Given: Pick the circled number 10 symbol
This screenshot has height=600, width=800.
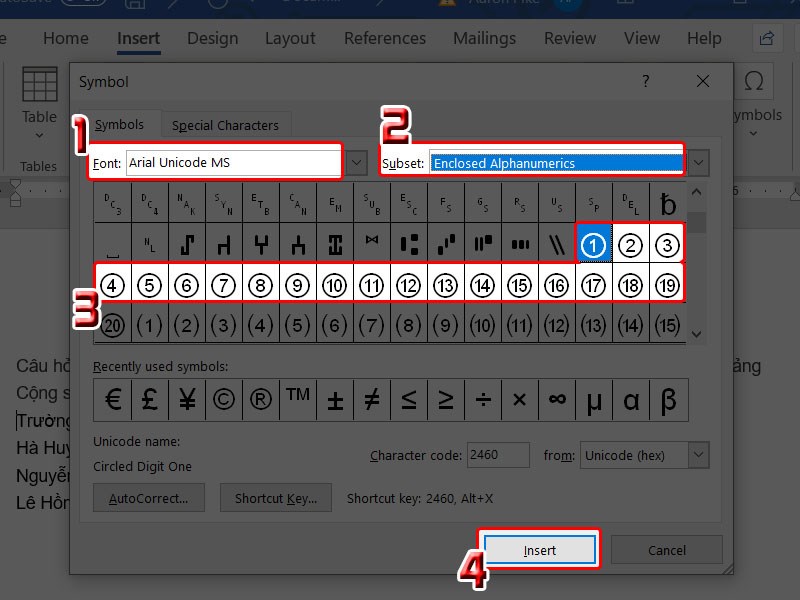Looking at the screenshot, I should 334,285.
